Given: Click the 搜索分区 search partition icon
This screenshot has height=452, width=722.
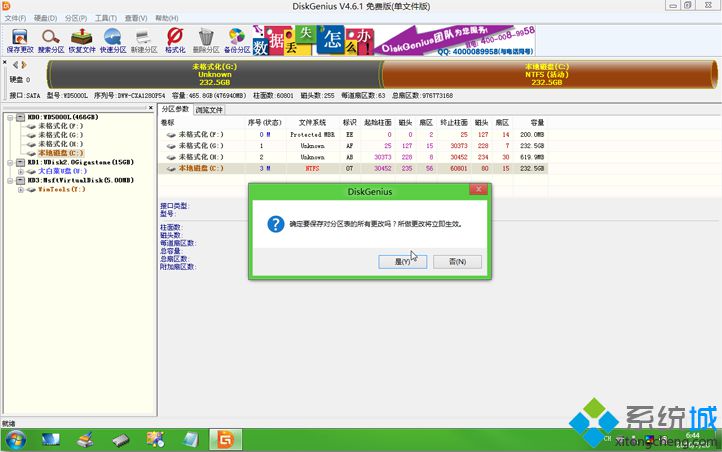Looking at the screenshot, I should pos(51,41).
